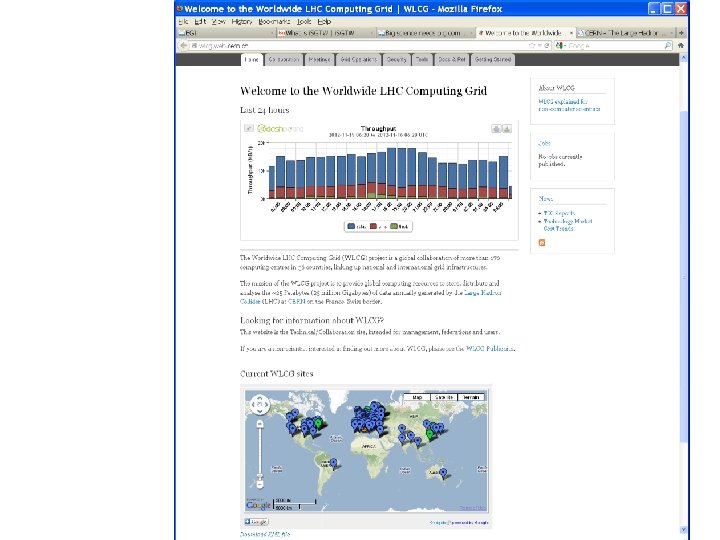
Task: Select the Security navigation tab
Action: 396,60
